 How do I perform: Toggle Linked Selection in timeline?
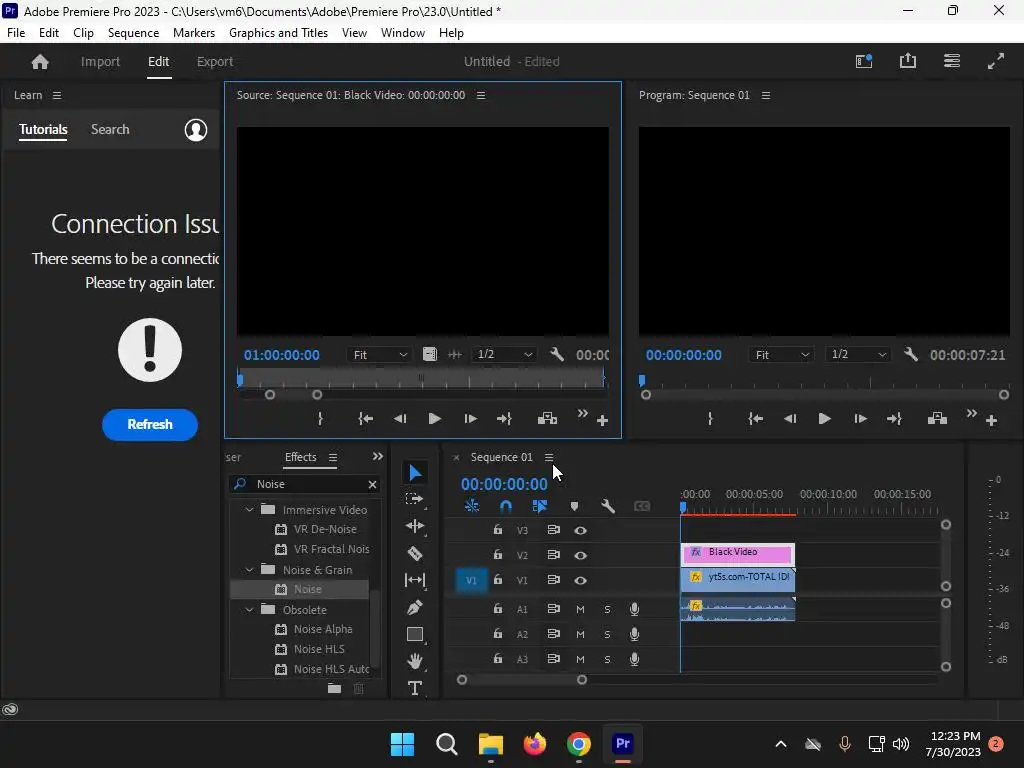point(539,506)
